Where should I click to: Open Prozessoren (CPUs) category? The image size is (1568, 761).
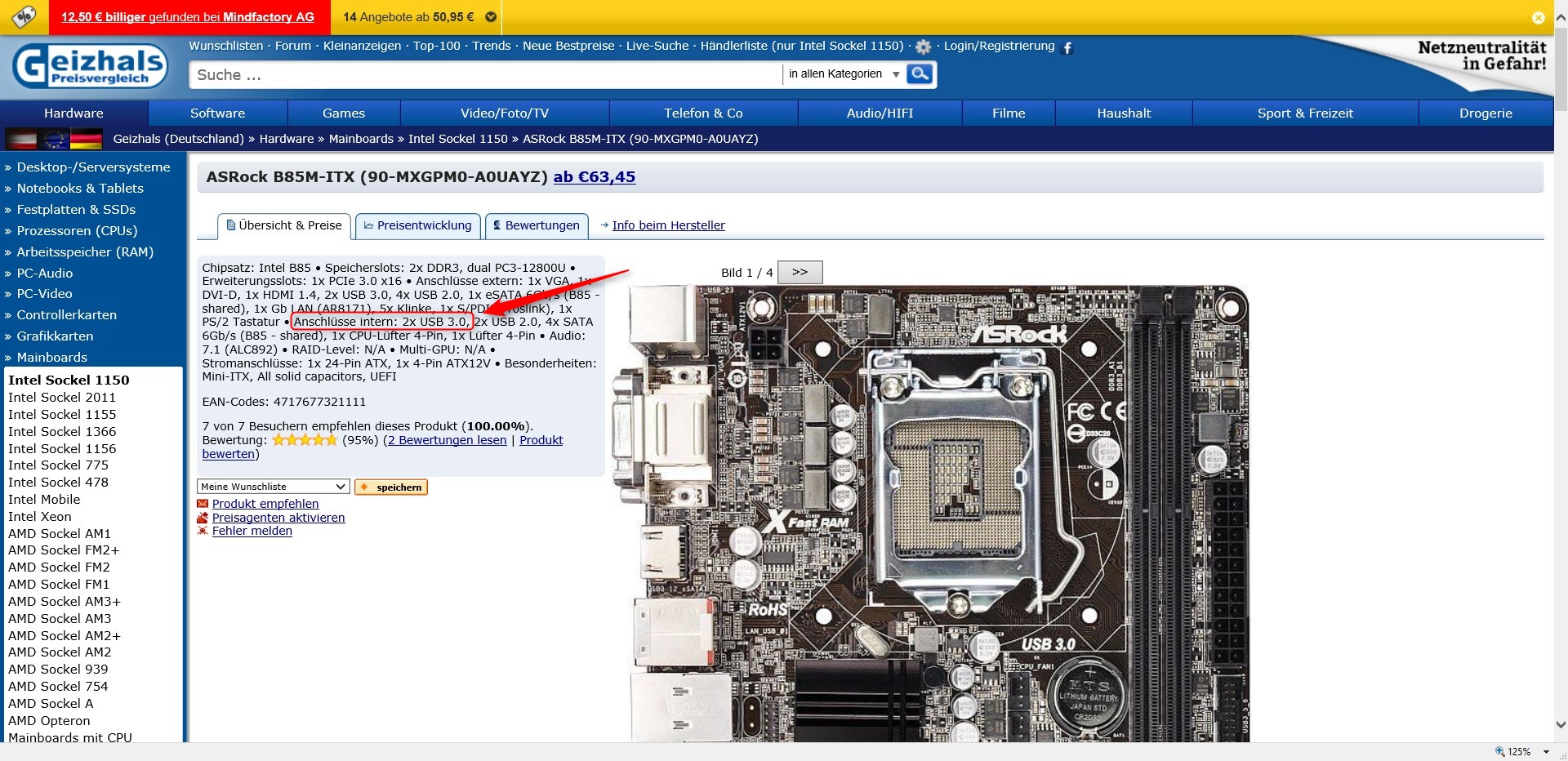coord(77,231)
